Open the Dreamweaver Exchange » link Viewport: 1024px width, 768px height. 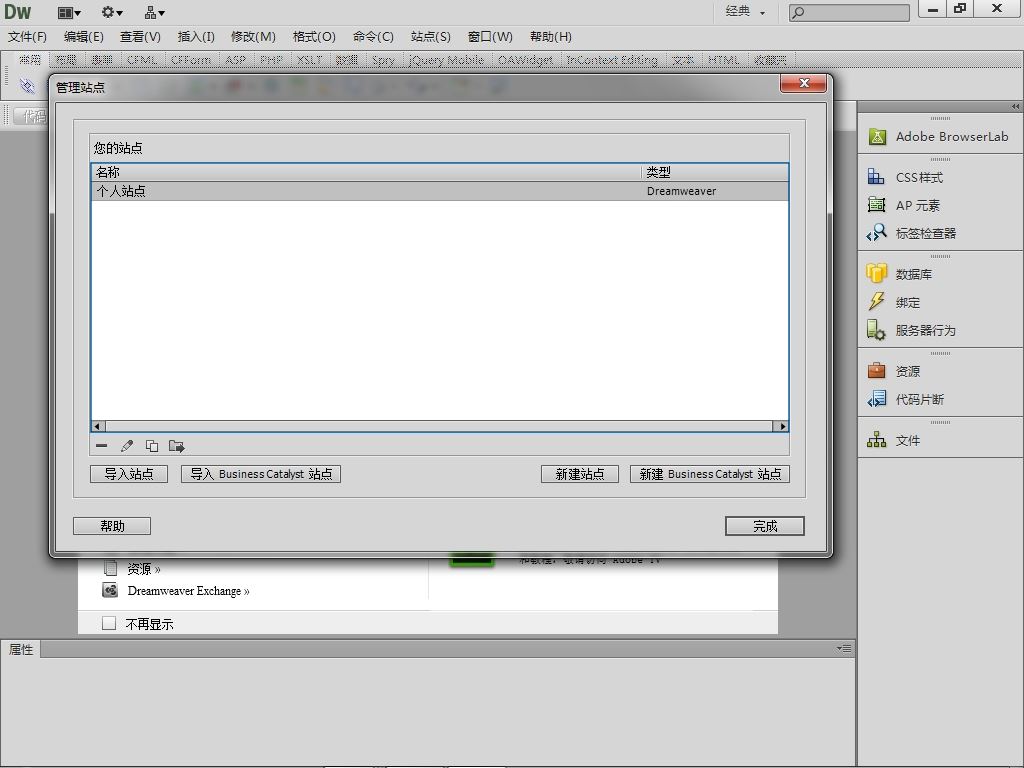(188, 590)
